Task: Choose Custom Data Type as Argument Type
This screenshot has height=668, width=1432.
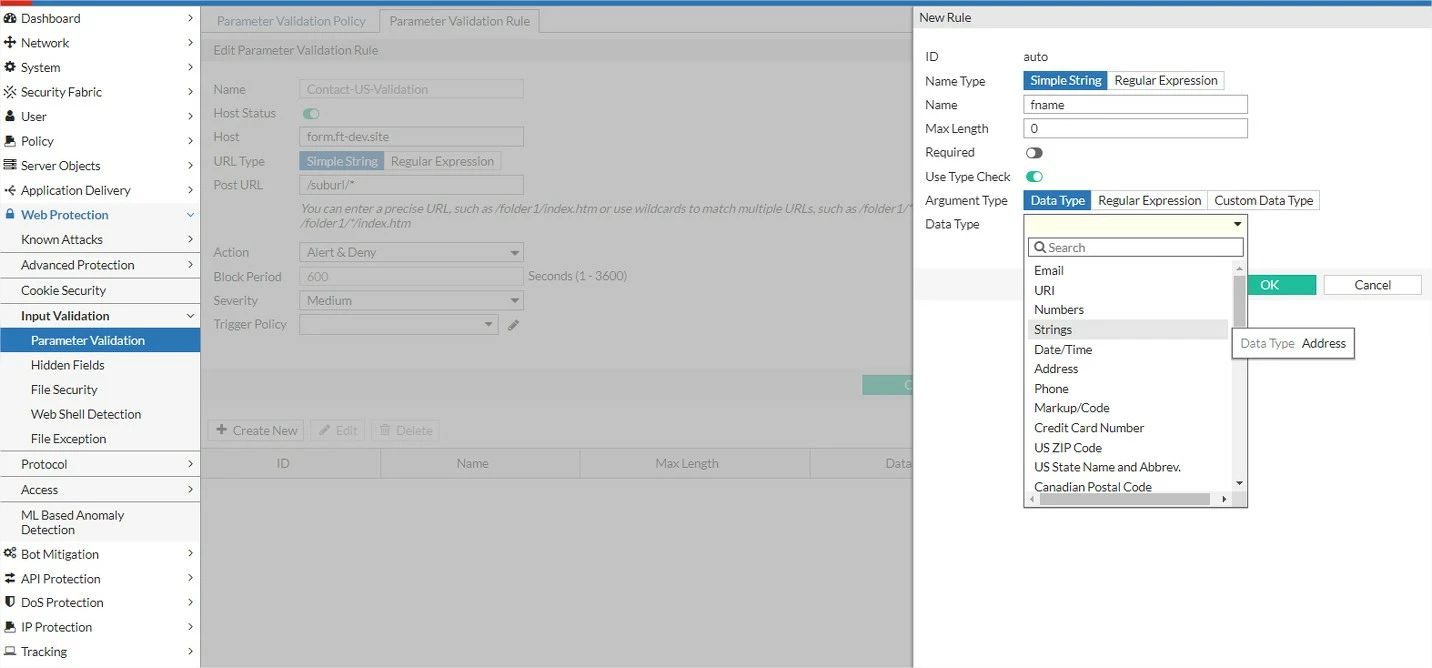Action: 1263,200
